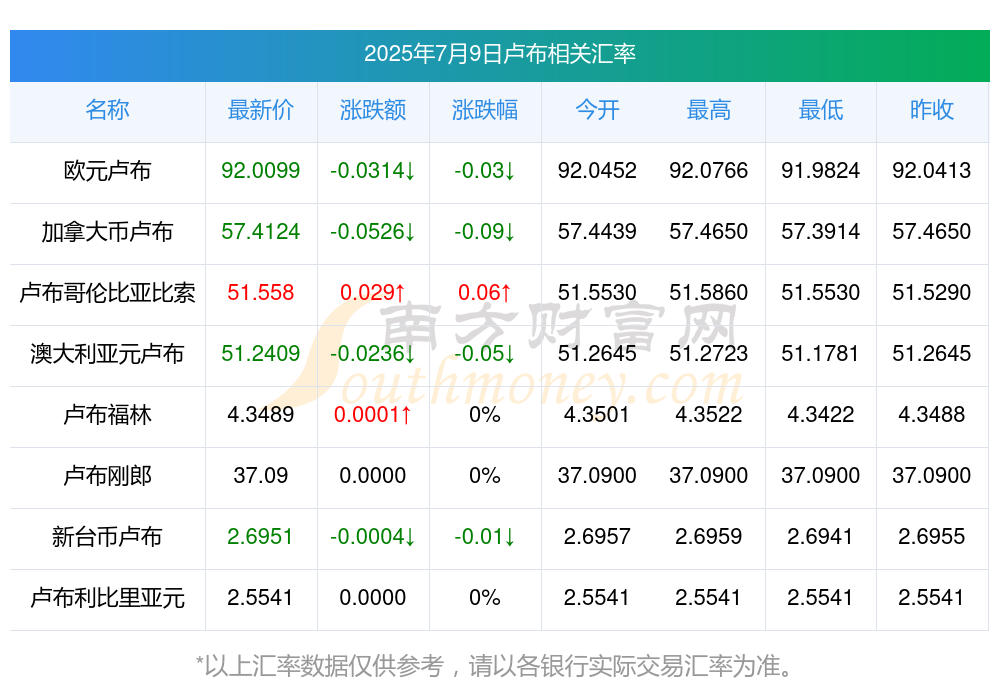
Task: Click the change value 0.0001↑
Action: pos(372,414)
